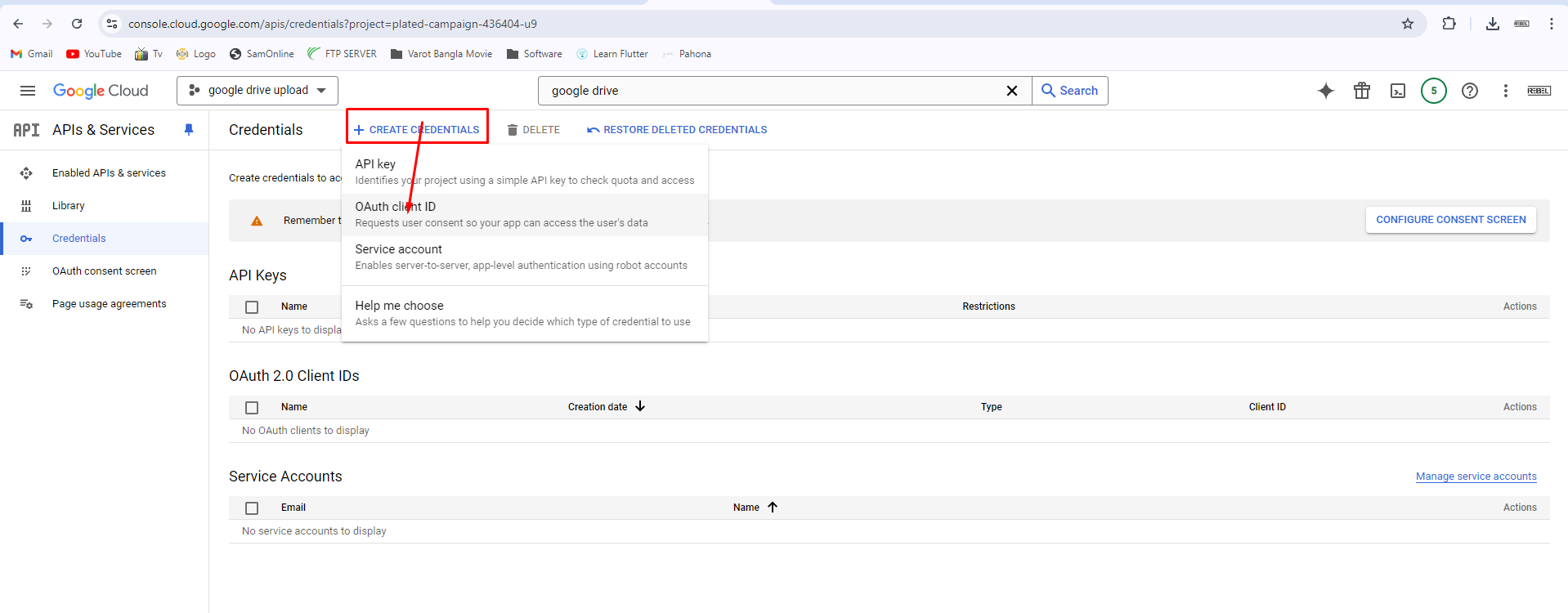Click the Client ID column header
1568x613 pixels.
pos(1267,407)
